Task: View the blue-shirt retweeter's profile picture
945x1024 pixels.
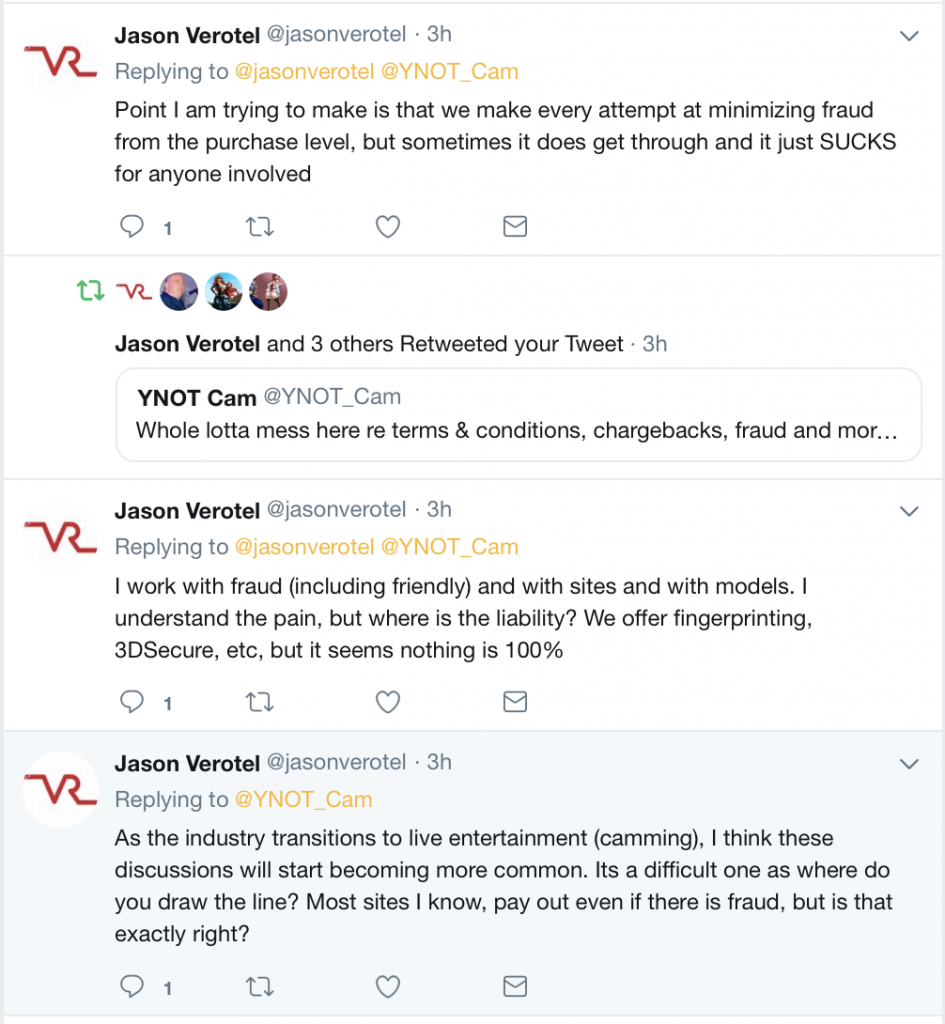Action: (x=178, y=291)
